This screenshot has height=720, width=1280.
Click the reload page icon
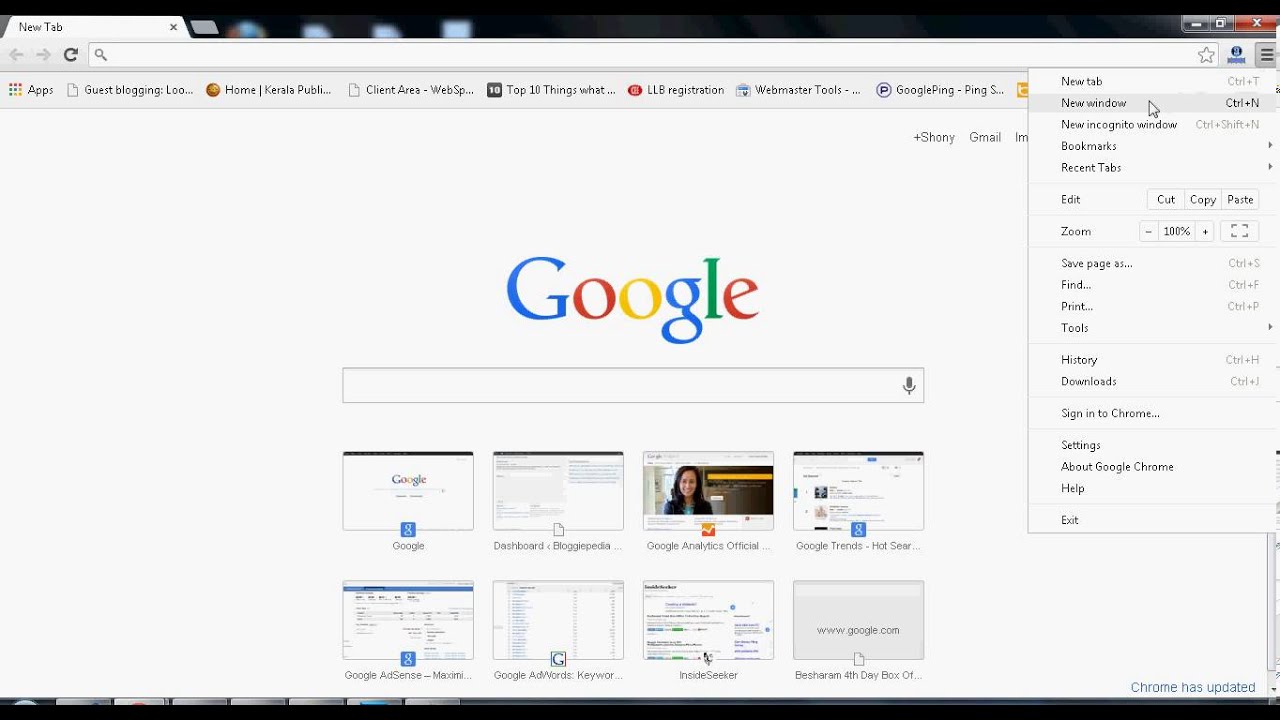[x=70, y=55]
